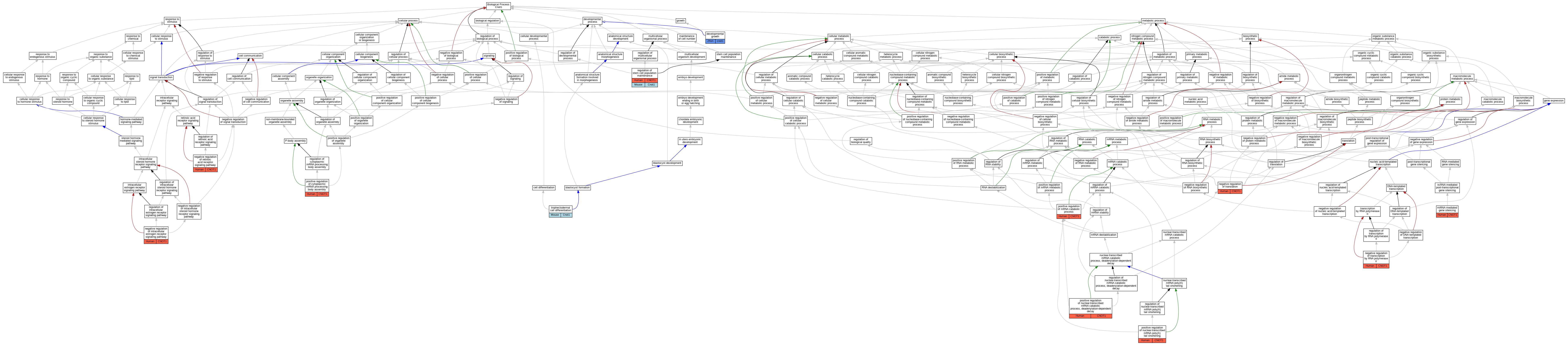Image resolution: width=1568 pixels, height=345 pixels.
Task: Select the 'signaling' node
Action: click(x=489, y=56)
